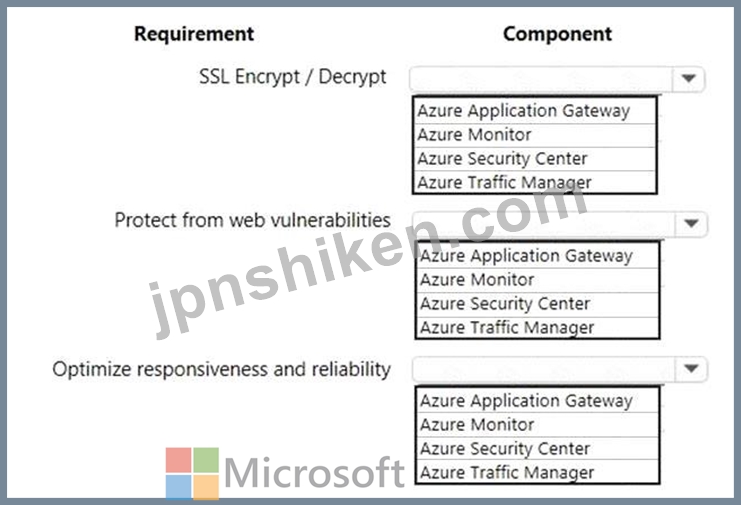The height and width of the screenshot is (505, 741).
Task: Select Azure Traffic Manager for web vulnerabilities protection
Action: pos(537,327)
